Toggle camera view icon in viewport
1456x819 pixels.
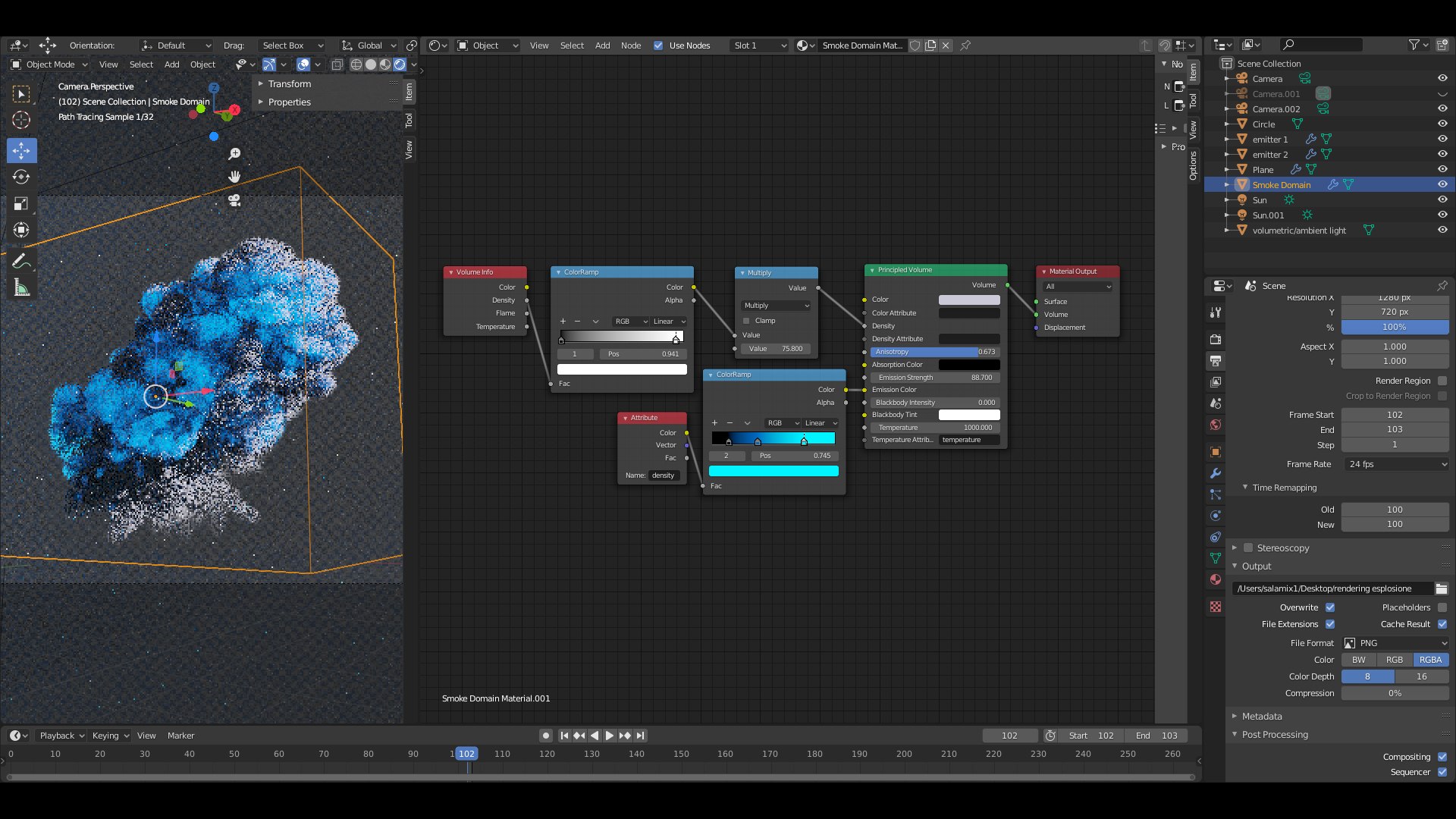point(234,200)
